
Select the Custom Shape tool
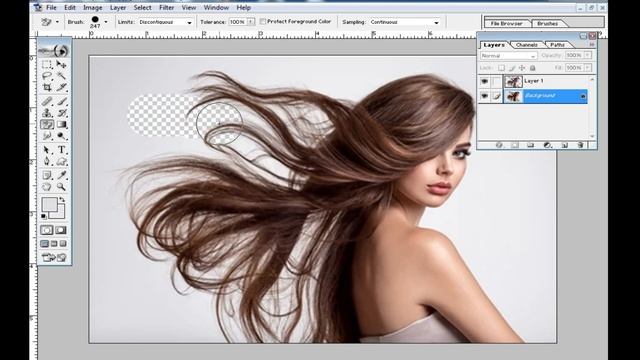pos(61,161)
